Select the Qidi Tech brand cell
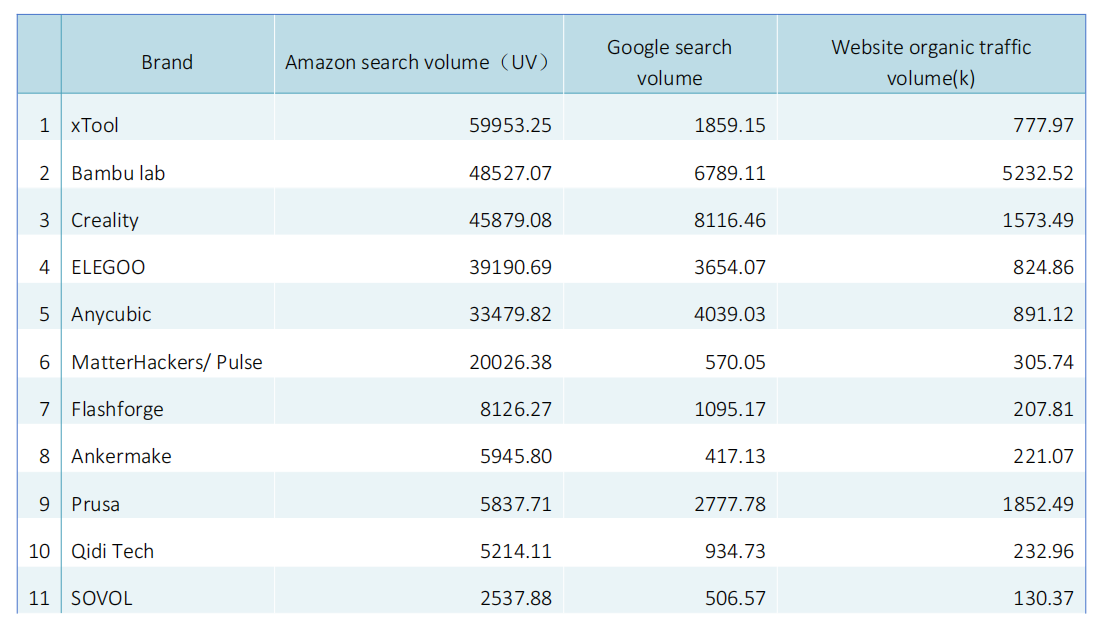 pos(112,551)
